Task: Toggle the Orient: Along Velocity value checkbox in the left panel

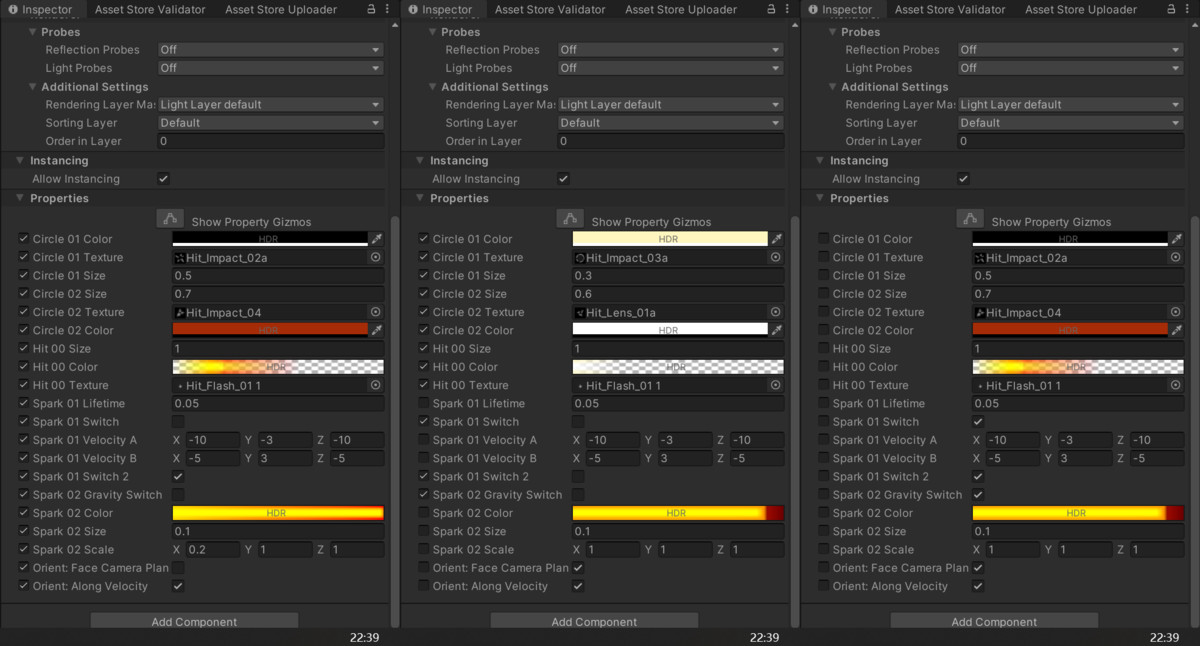Action: click(x=178, y=586)
